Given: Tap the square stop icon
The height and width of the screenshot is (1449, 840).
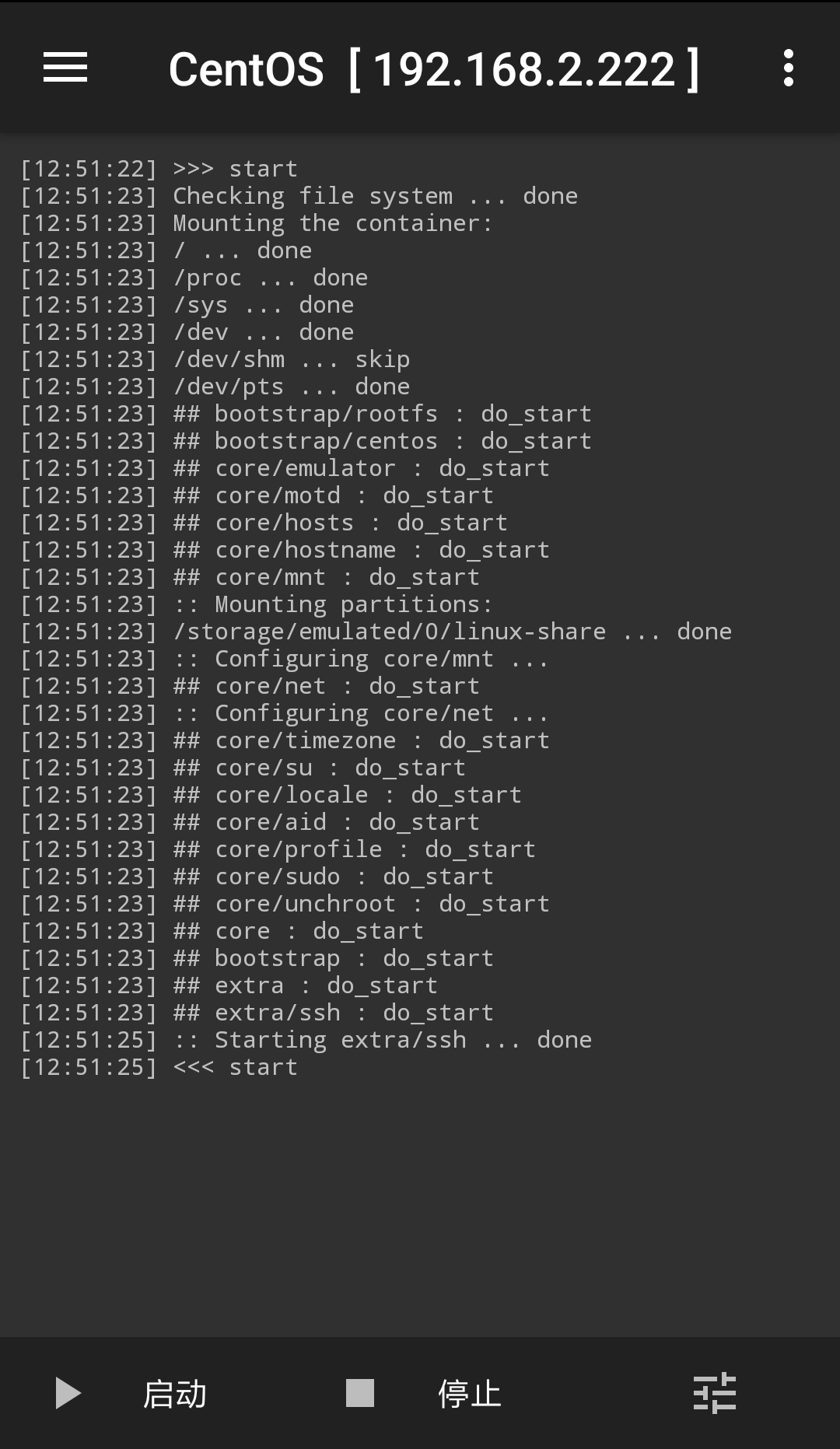Looking at the screenshot, I should pos(360,1393).
